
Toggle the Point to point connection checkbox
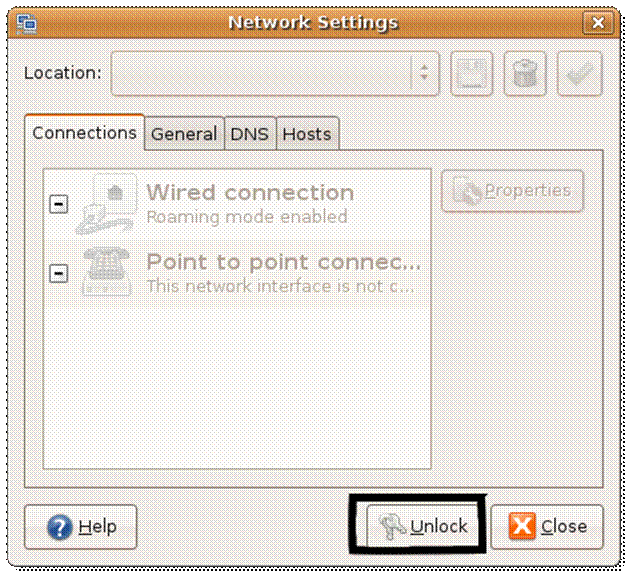[59, 272]
